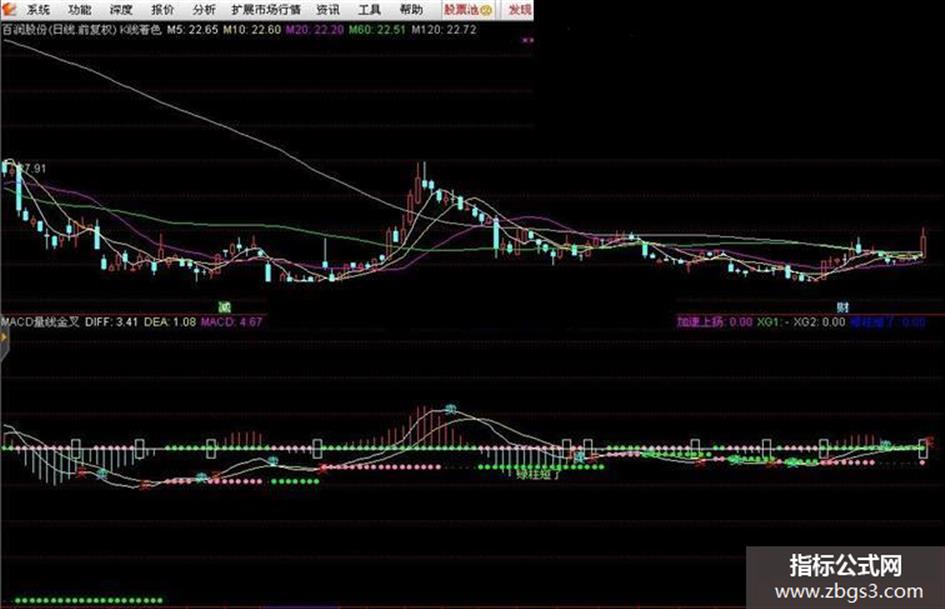
Task: Click the M60: 22.51 moving average value
Action: (378, 29)
